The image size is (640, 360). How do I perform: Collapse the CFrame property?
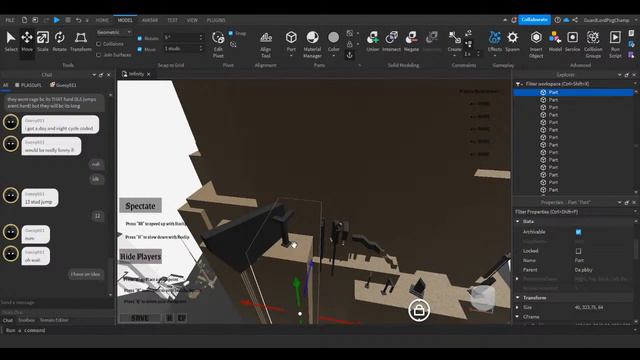(x=518, y=316)
